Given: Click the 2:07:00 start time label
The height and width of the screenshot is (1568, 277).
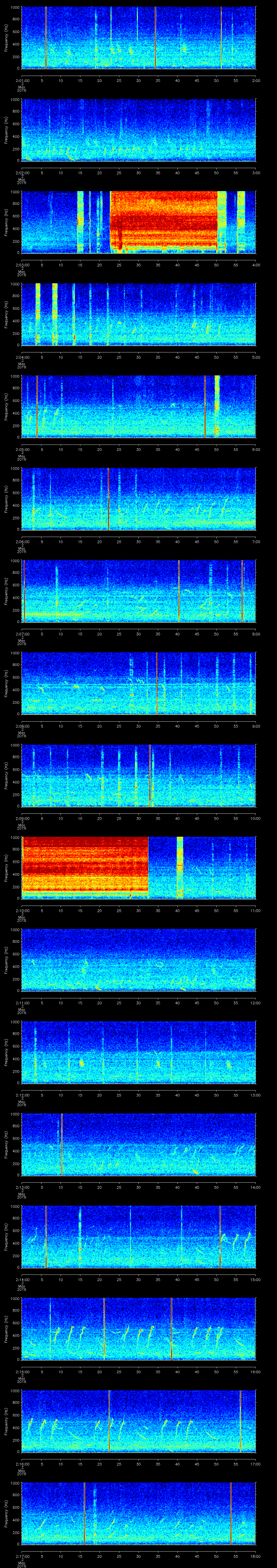Looking at the screenshot, I should tap(22, 634).
